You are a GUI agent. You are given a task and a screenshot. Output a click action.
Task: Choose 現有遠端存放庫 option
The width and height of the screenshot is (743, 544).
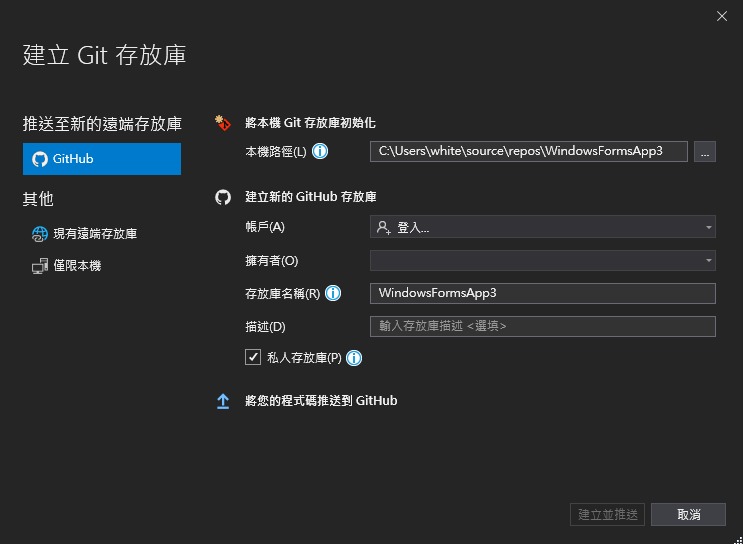coord(84,234)
